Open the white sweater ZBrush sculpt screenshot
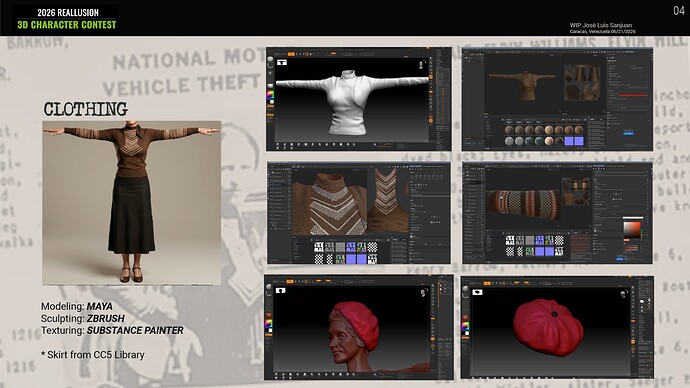Image resolution: width=690 pixels, height=388 pixels. [359, 99]
